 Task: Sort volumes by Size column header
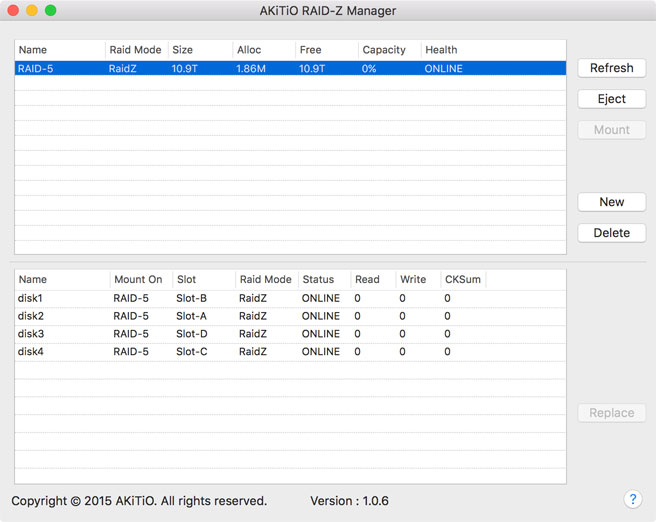coord(199,50)
